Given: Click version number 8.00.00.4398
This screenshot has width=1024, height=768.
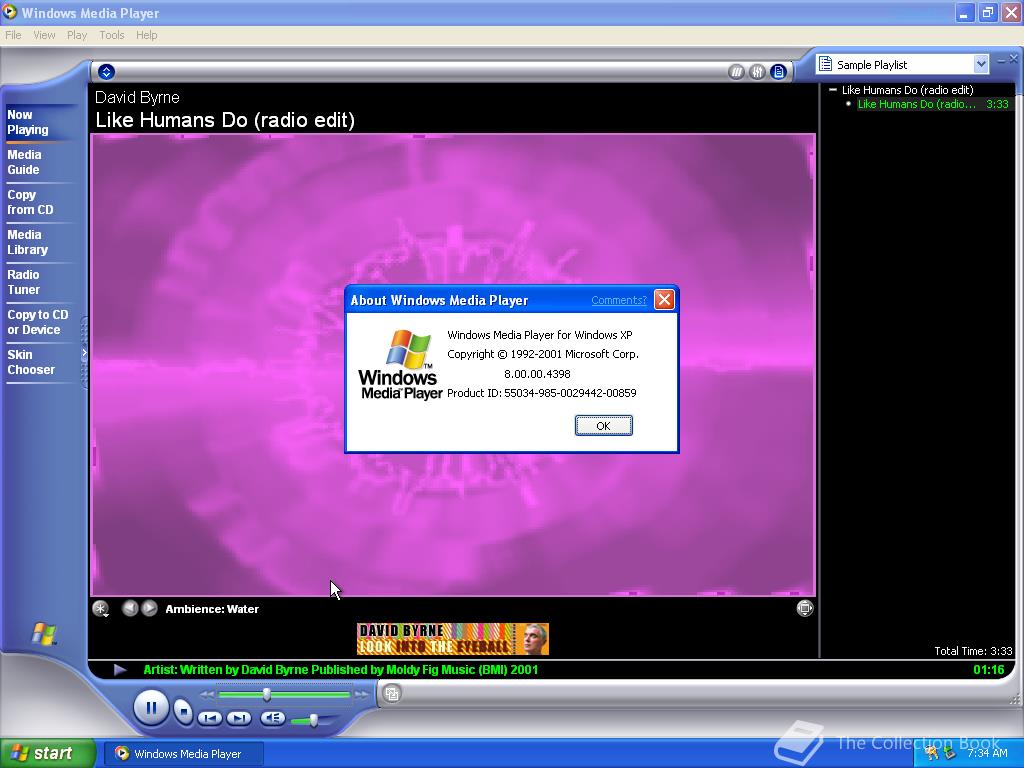Looking at the screenshot, I should 537,374.
